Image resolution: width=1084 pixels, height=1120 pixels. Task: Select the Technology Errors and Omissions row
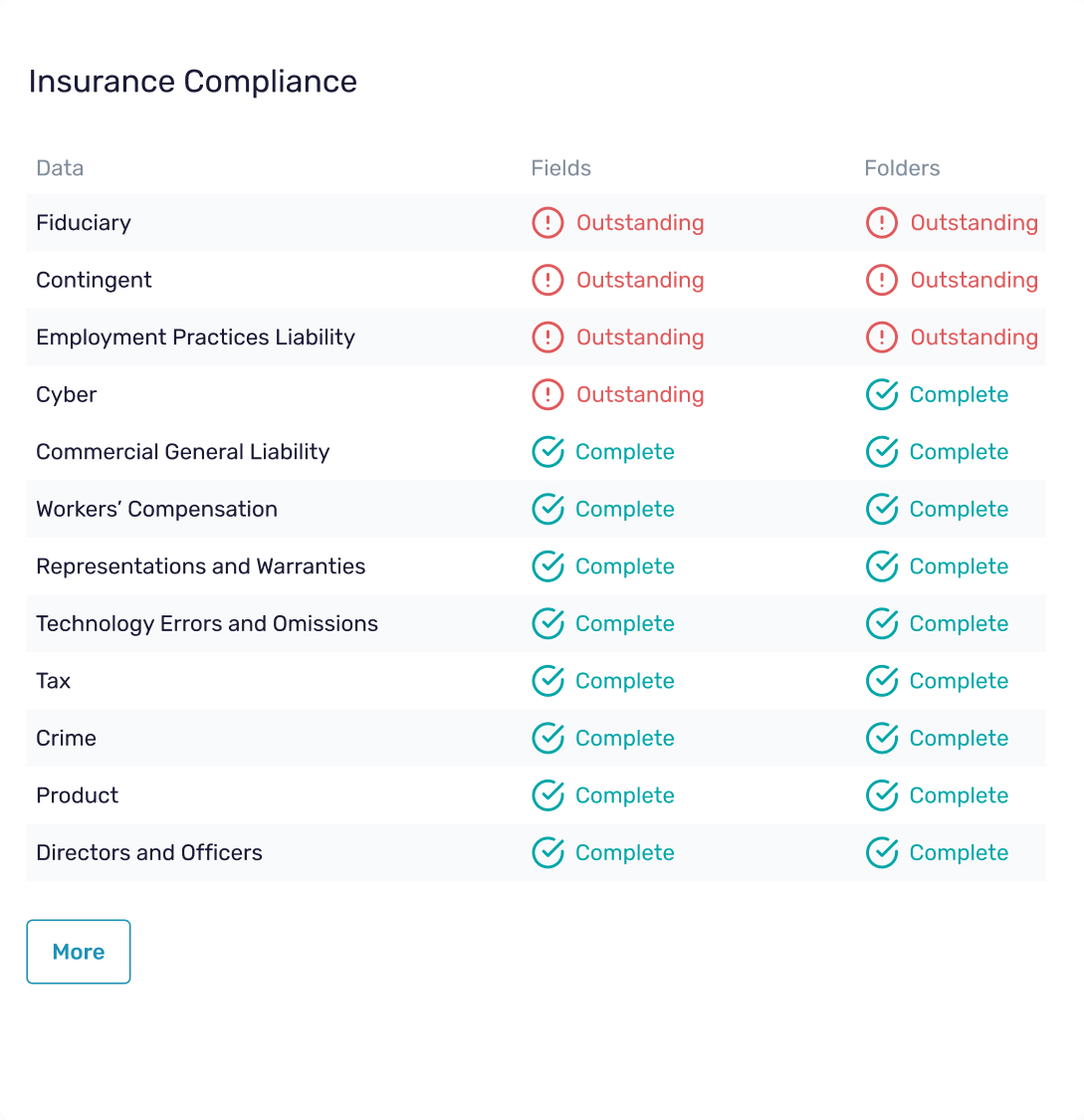pyautogui.click(x=207, y=624)
